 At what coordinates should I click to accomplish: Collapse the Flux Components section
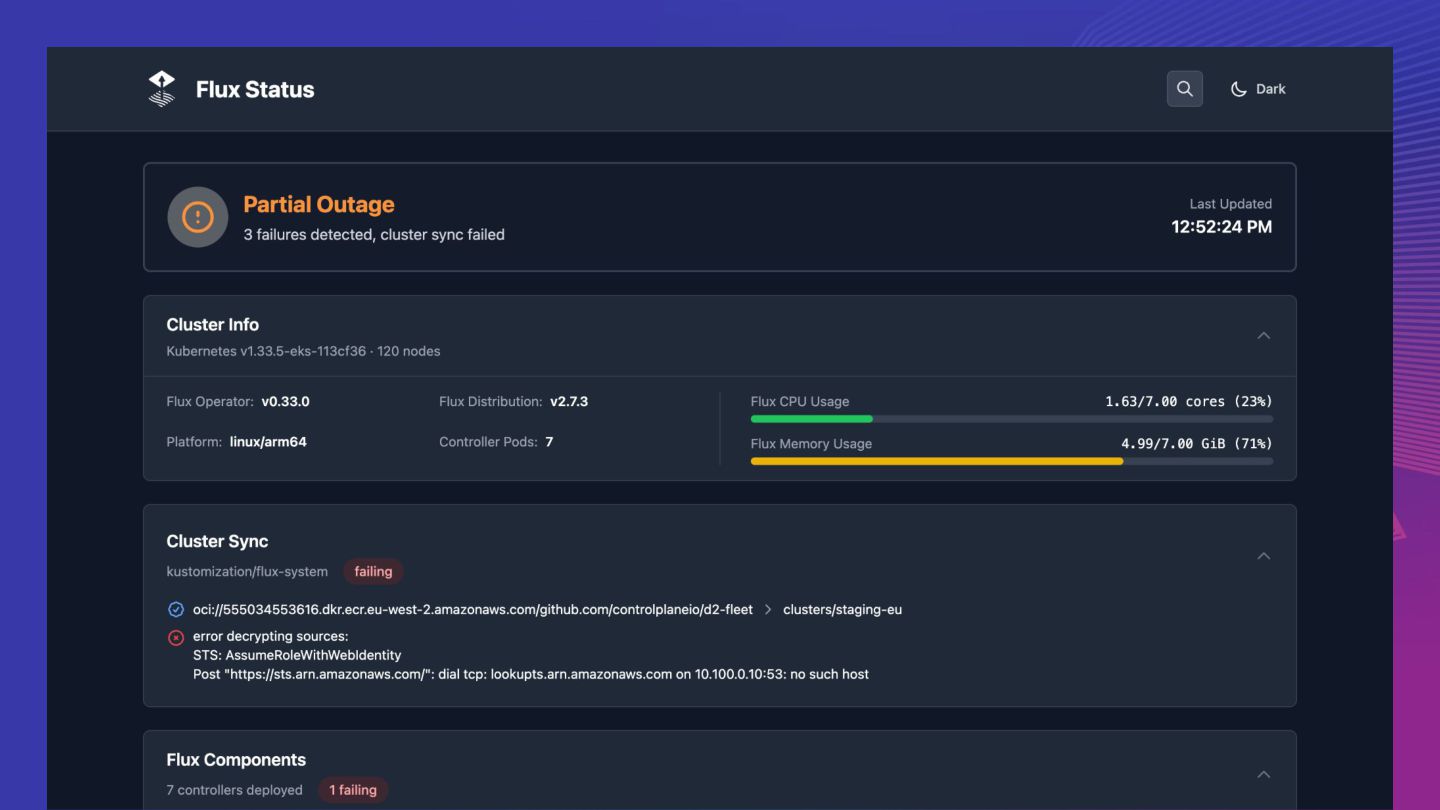1264,775
